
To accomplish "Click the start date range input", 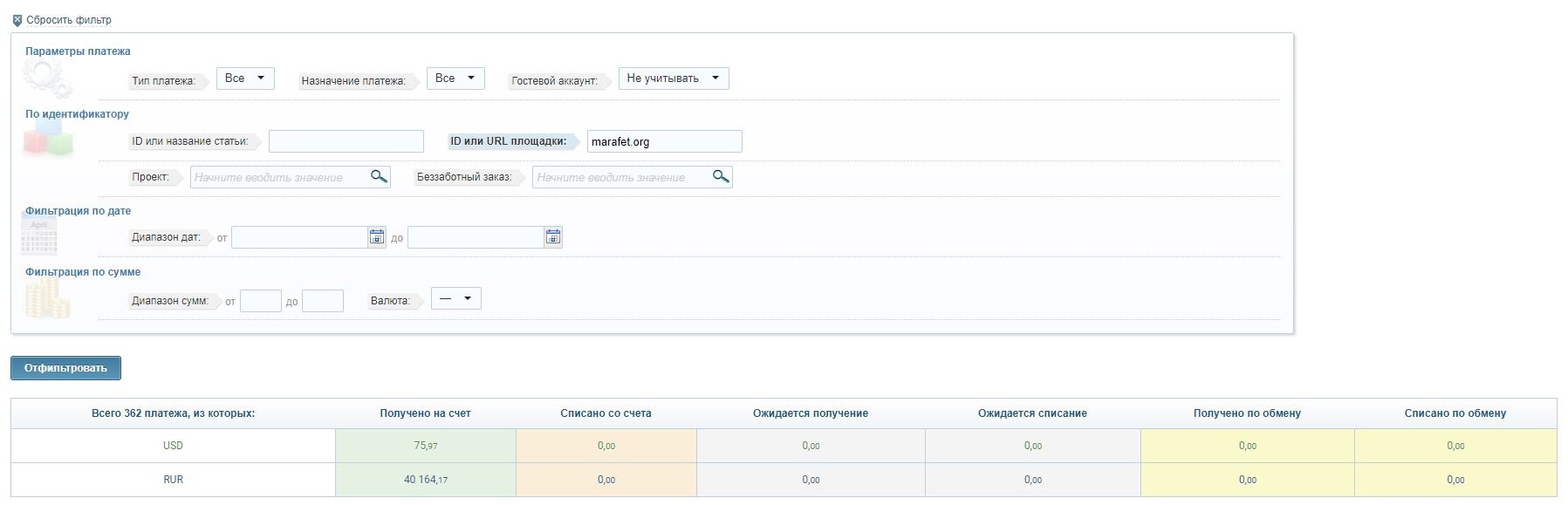I will 298,237.
